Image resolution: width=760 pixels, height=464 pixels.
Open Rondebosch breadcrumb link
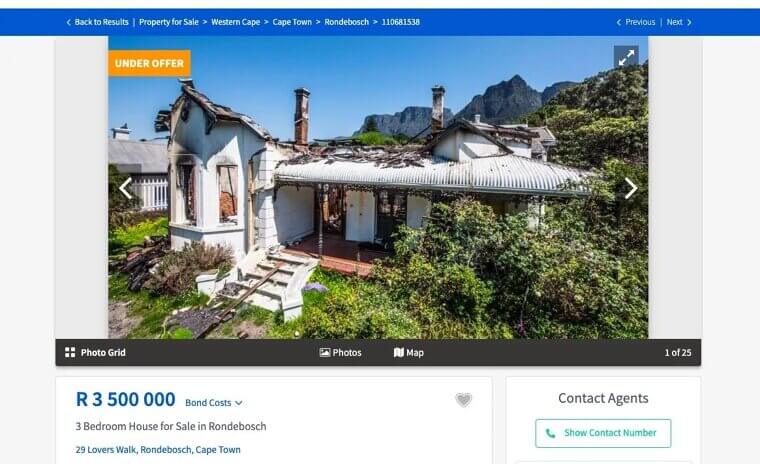[x=347, y=22]
